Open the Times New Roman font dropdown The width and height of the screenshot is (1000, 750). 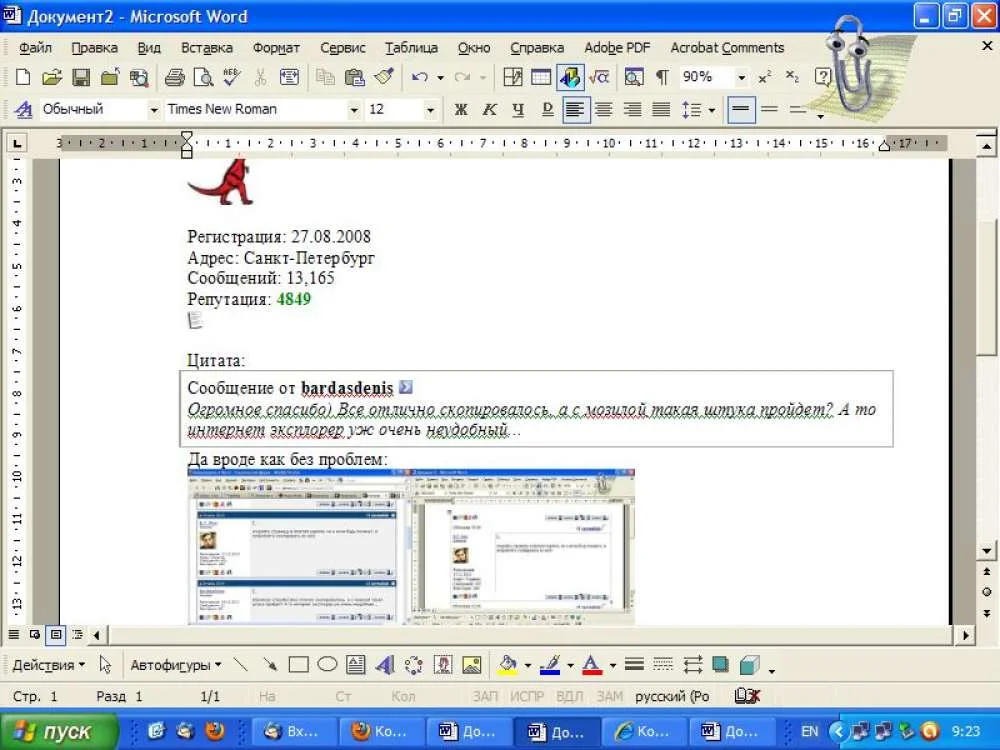pyautogui.click(x=354, y=110)
